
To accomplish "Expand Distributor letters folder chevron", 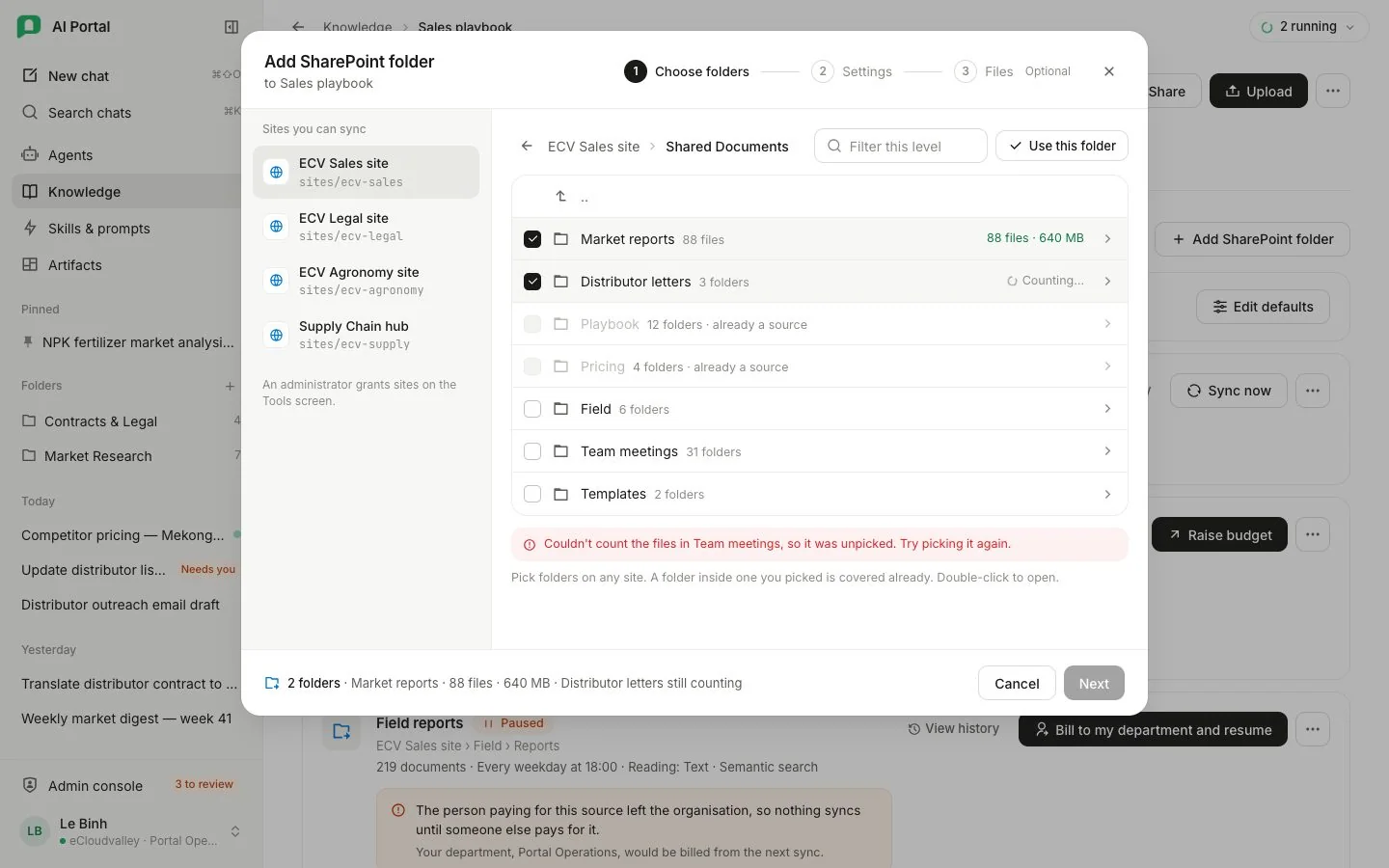I will click(x=1107, y=281).
